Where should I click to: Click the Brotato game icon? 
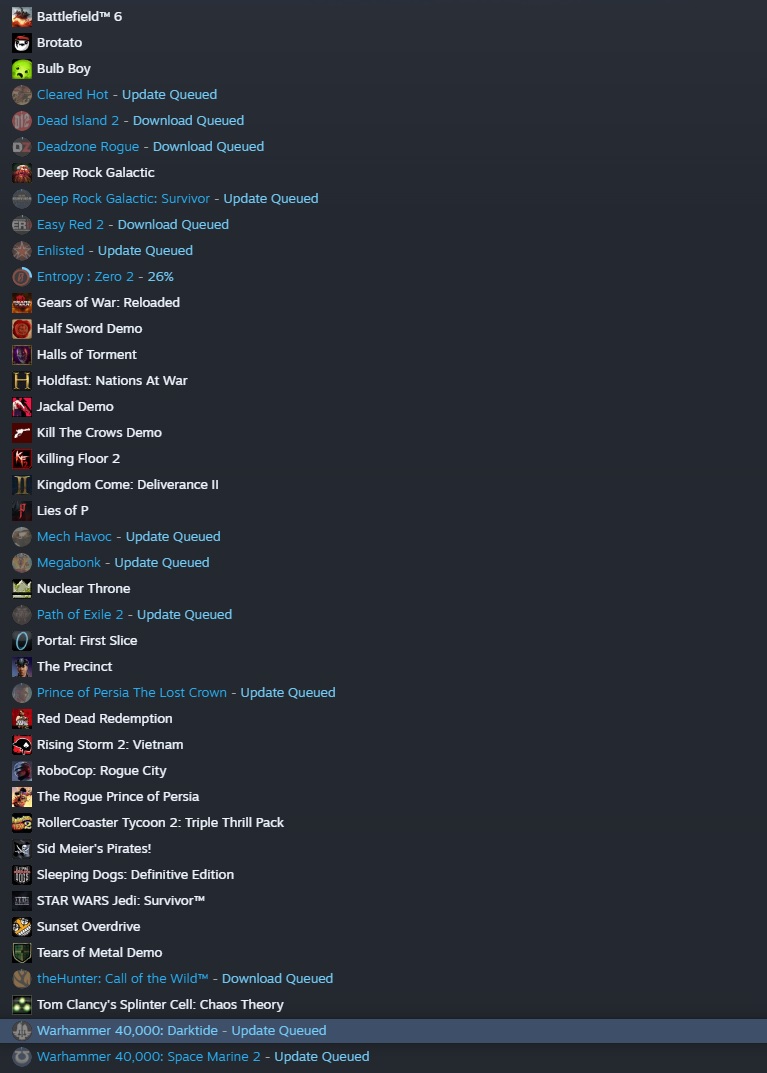(22, 42)
